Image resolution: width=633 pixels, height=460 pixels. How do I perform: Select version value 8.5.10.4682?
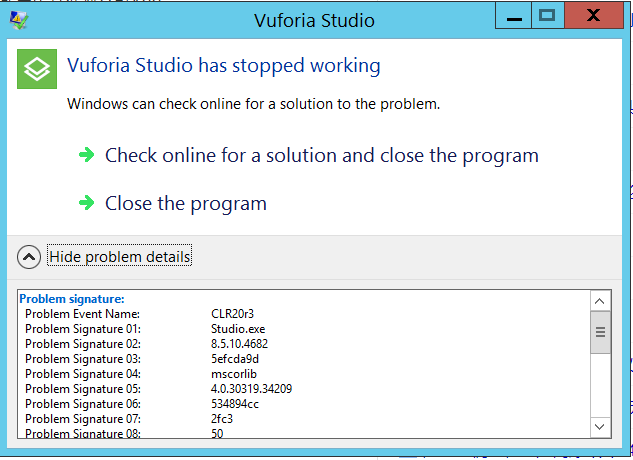click(239, 344)
